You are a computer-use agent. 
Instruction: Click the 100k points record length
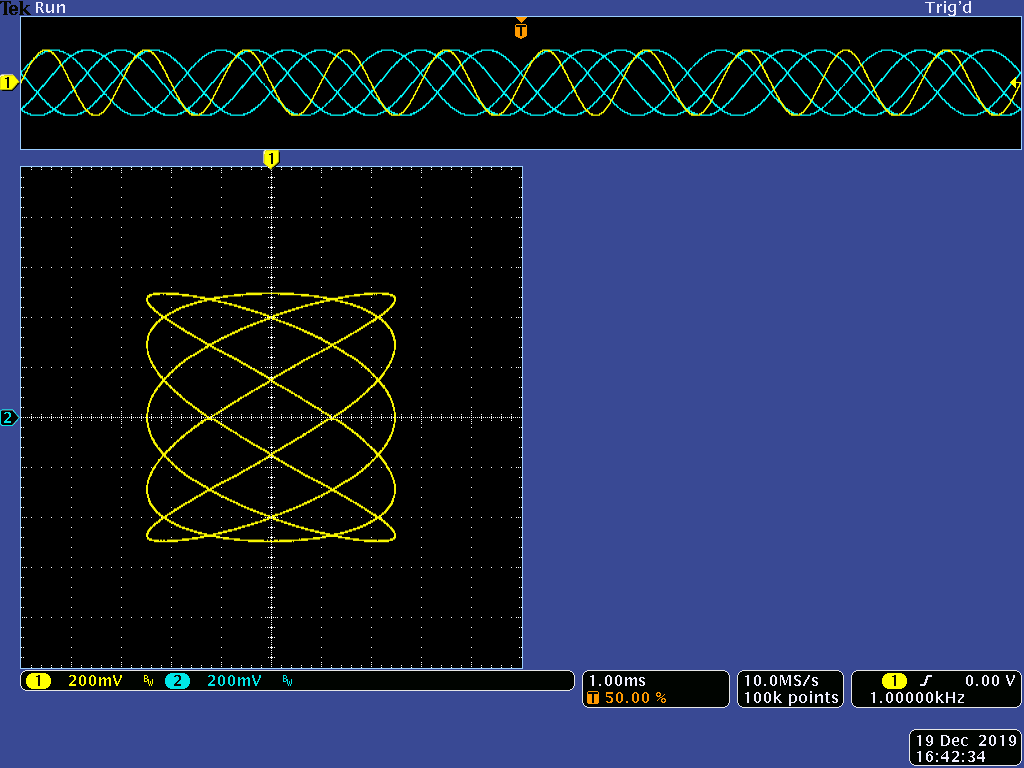791,698
